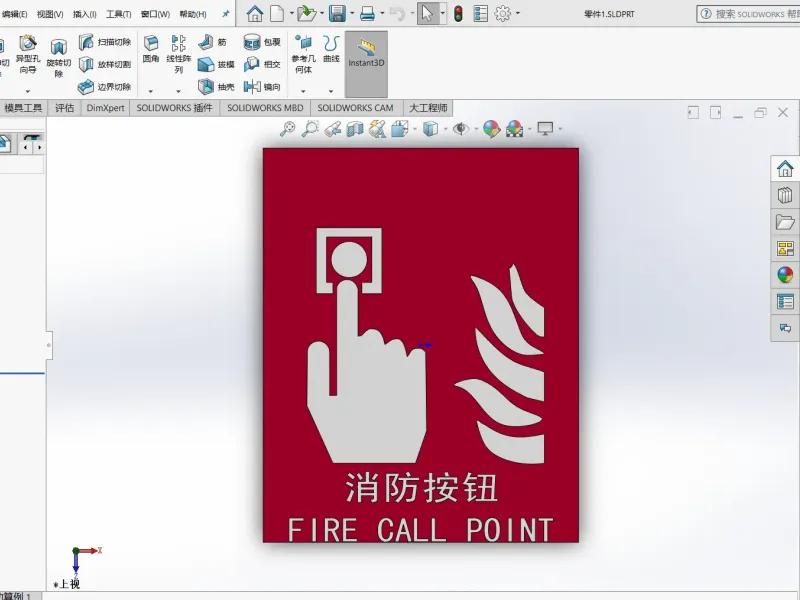Open Appearances tab in task pane
This screenshot has height=600, width=800.
pyautogui.click(x=785, y=275)
